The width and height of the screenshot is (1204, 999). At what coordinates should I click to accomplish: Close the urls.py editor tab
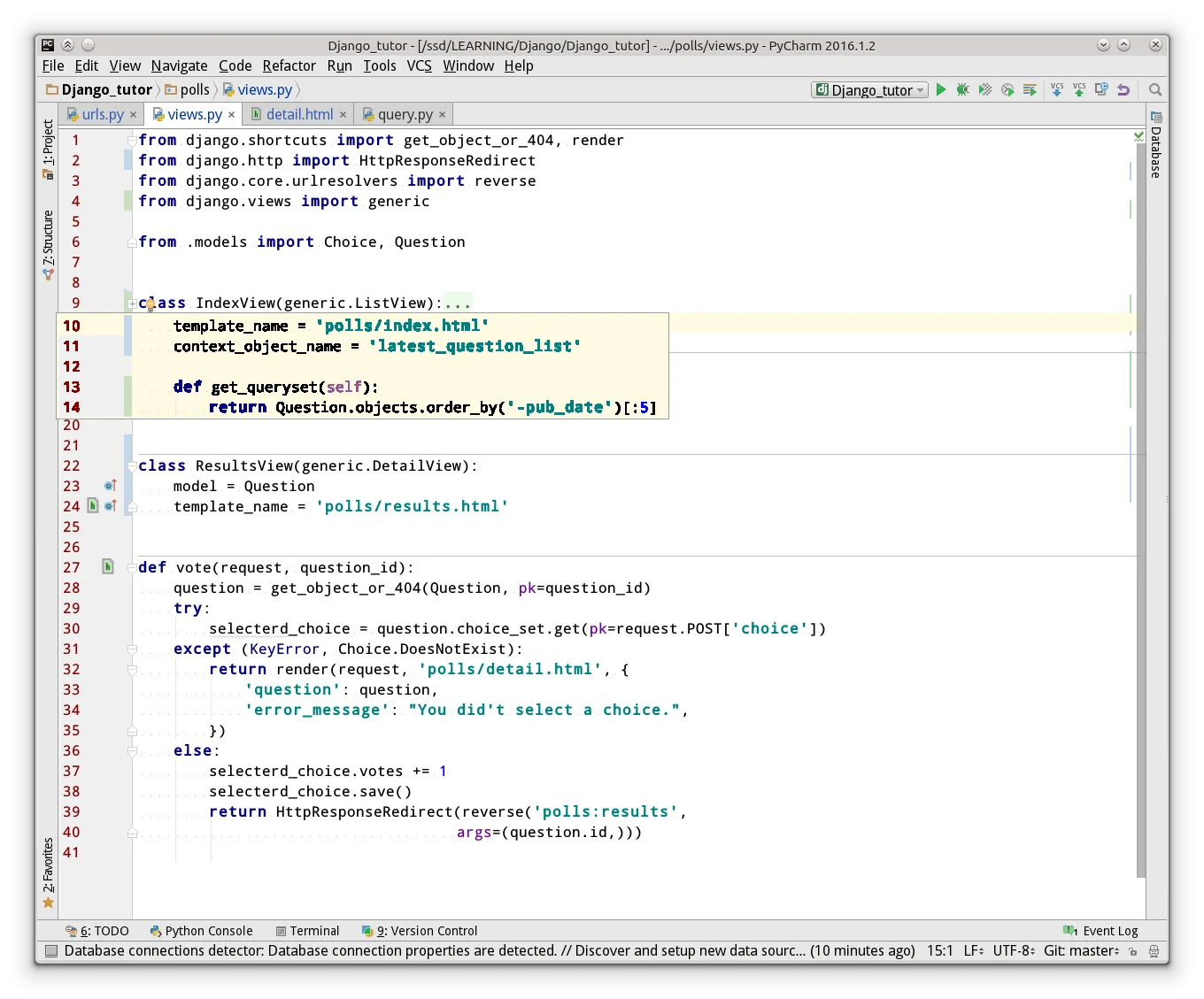[134, 115]
